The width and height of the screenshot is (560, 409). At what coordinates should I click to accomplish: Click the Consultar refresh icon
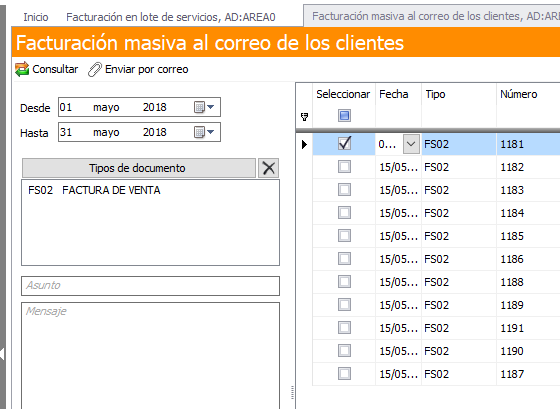tap(22, 69)
